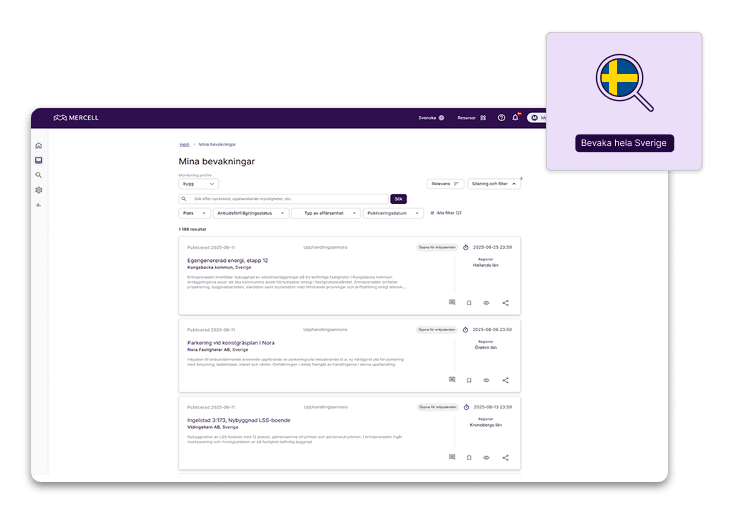734x514 pixels.
Task: Click the 1 188 resultat count text
Action: point(192,229)
